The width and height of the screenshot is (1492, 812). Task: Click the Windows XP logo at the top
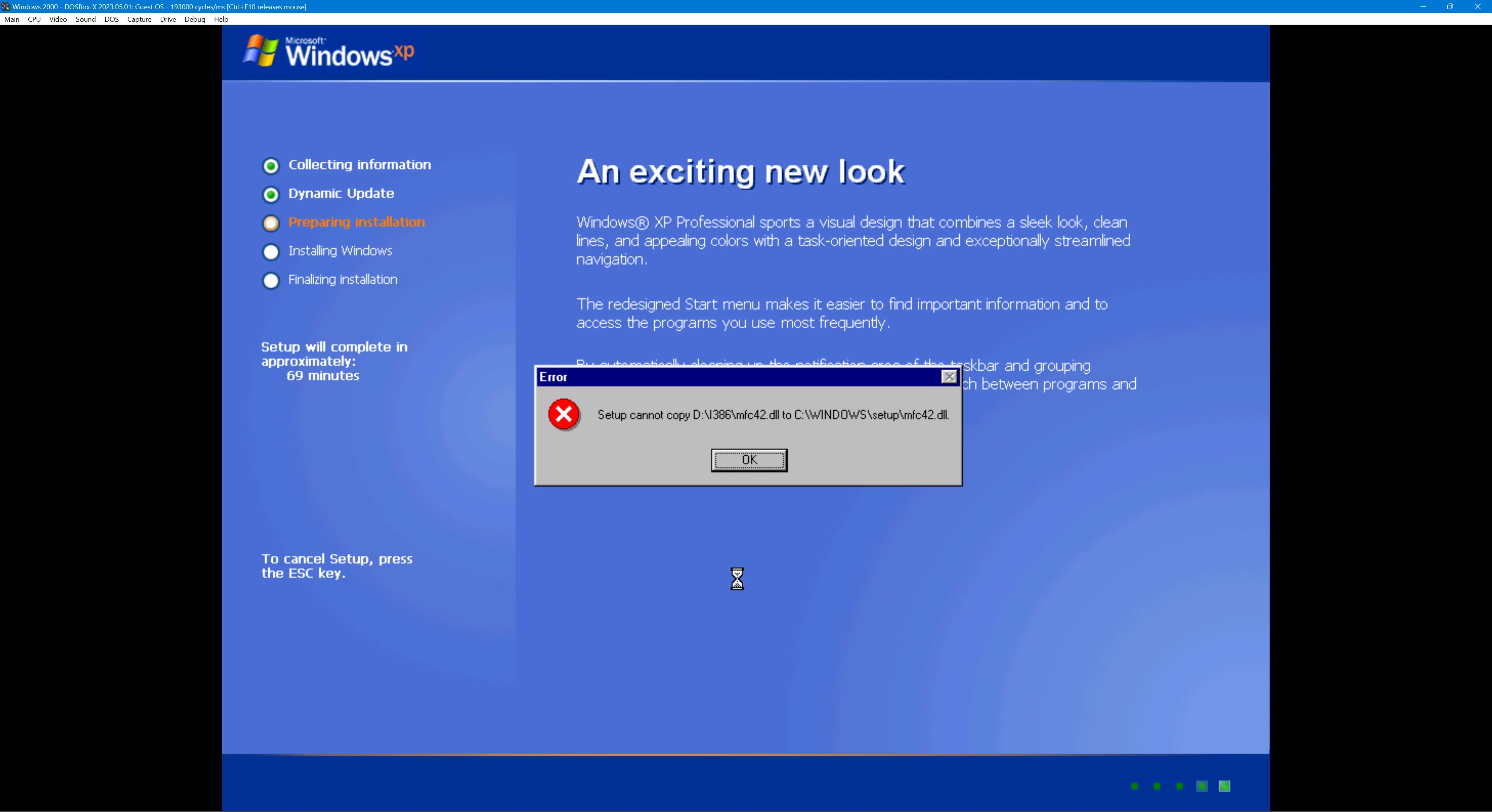[327, 51]
